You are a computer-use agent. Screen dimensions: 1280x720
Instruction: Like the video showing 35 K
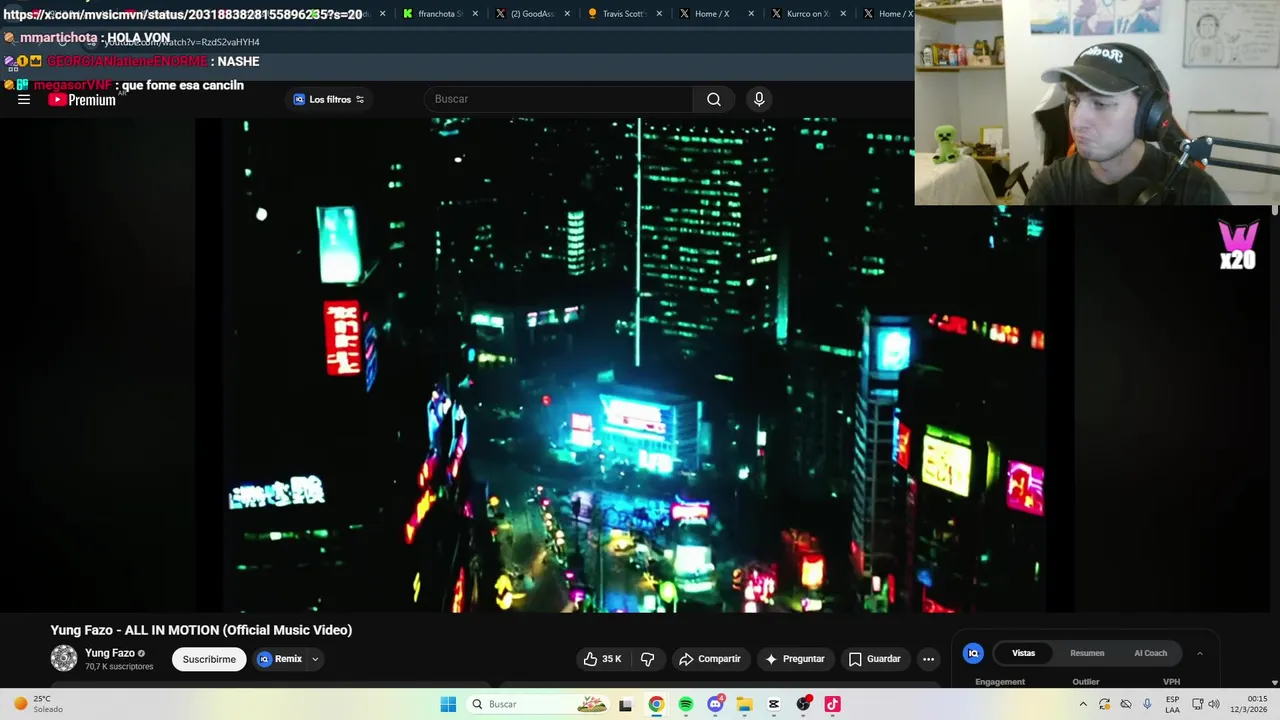[x=602, y=659]
